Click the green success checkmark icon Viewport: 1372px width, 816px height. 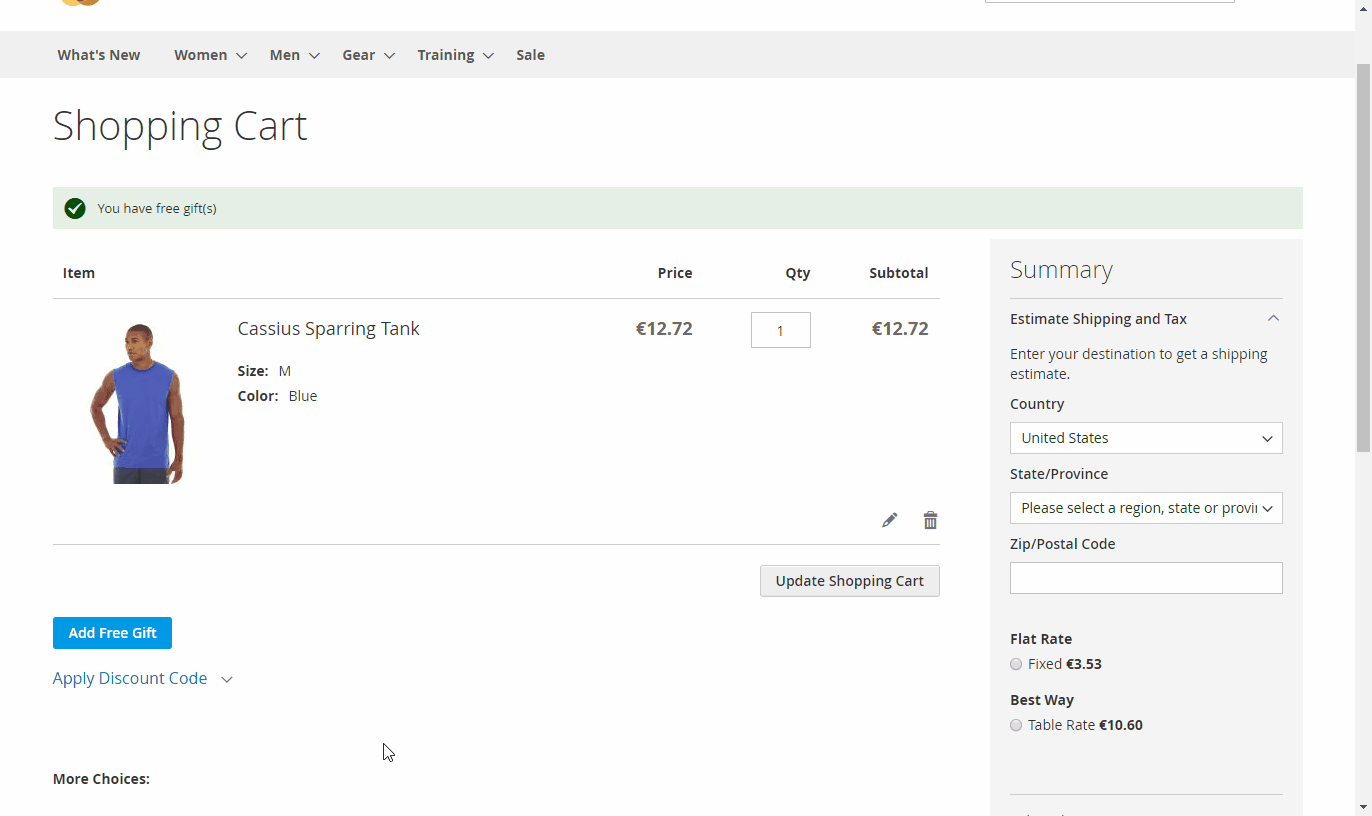[75, 208]
